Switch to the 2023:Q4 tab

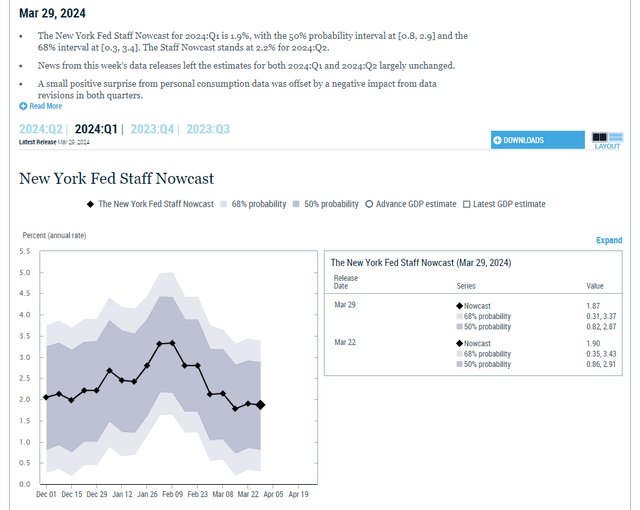[152, 129]
